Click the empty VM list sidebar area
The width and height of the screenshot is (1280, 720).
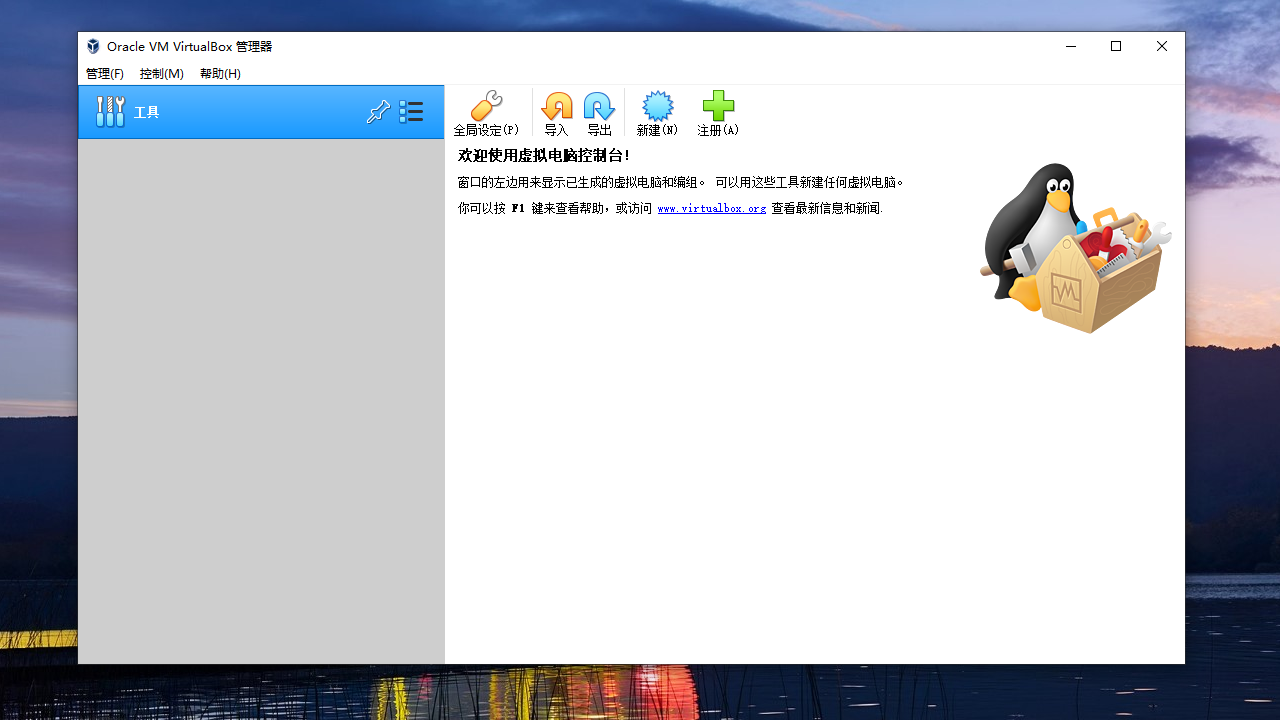pyautogui.click(x=260, y=400)
